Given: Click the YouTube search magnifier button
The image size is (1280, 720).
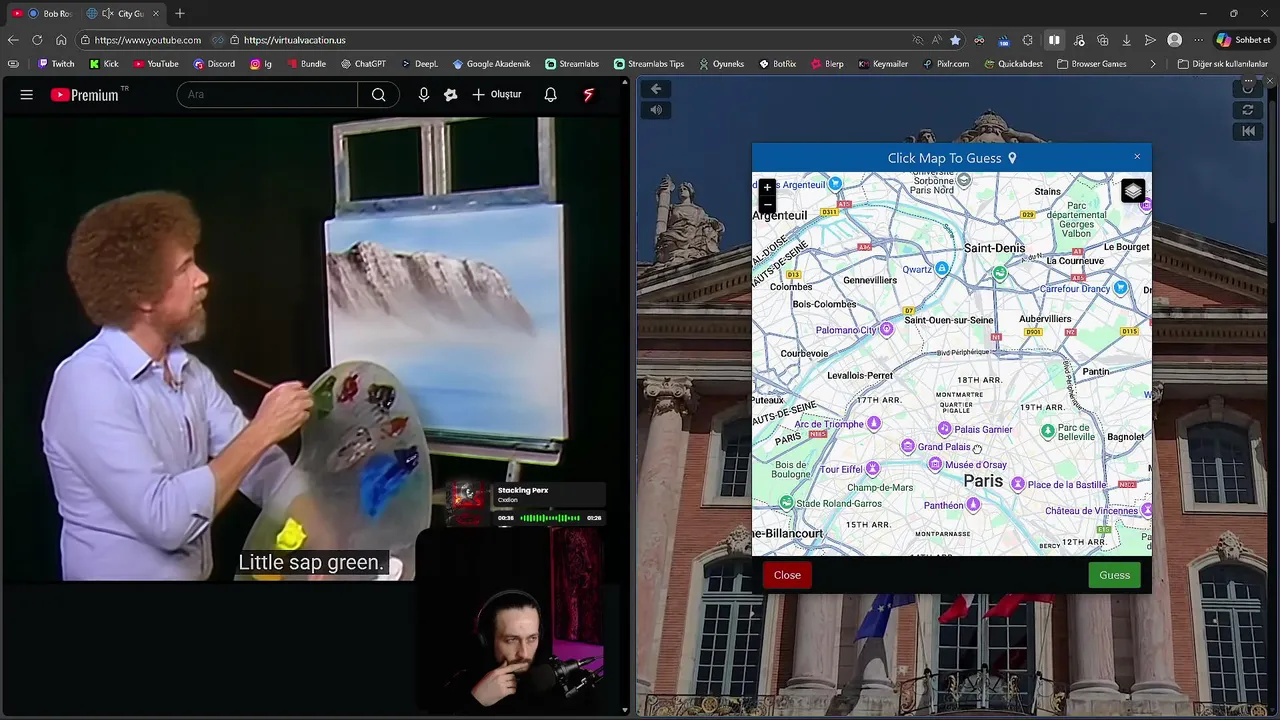Looking at the screenshot, I should [x=378, y=95].
